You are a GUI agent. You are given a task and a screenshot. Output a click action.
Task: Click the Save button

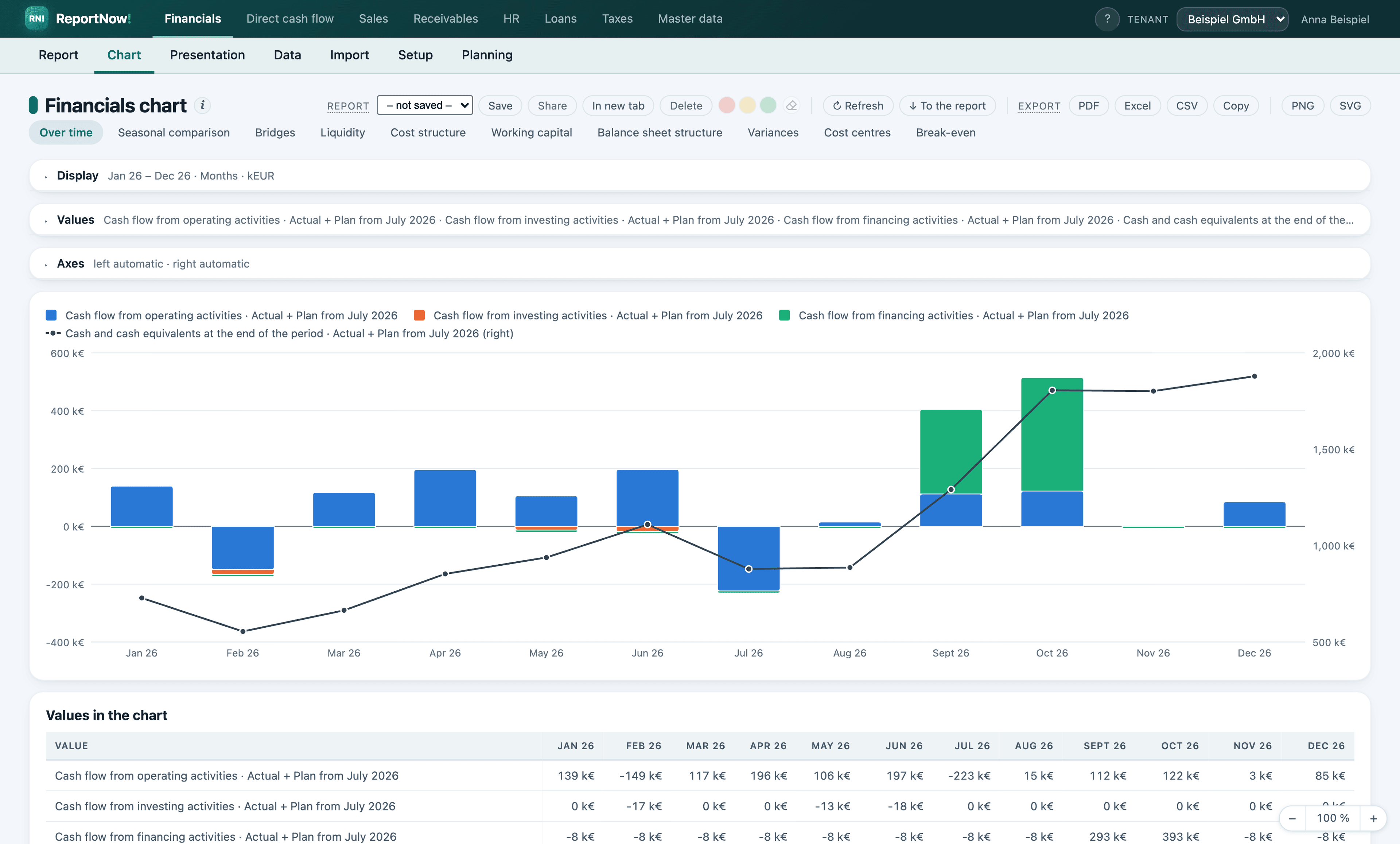500,105
